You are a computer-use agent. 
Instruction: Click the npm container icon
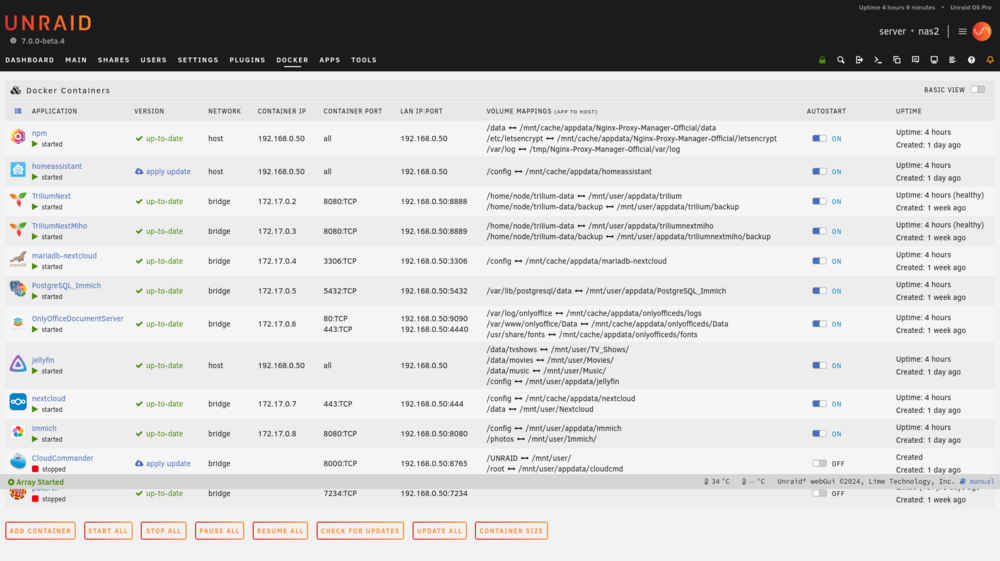tap(18, 136)
